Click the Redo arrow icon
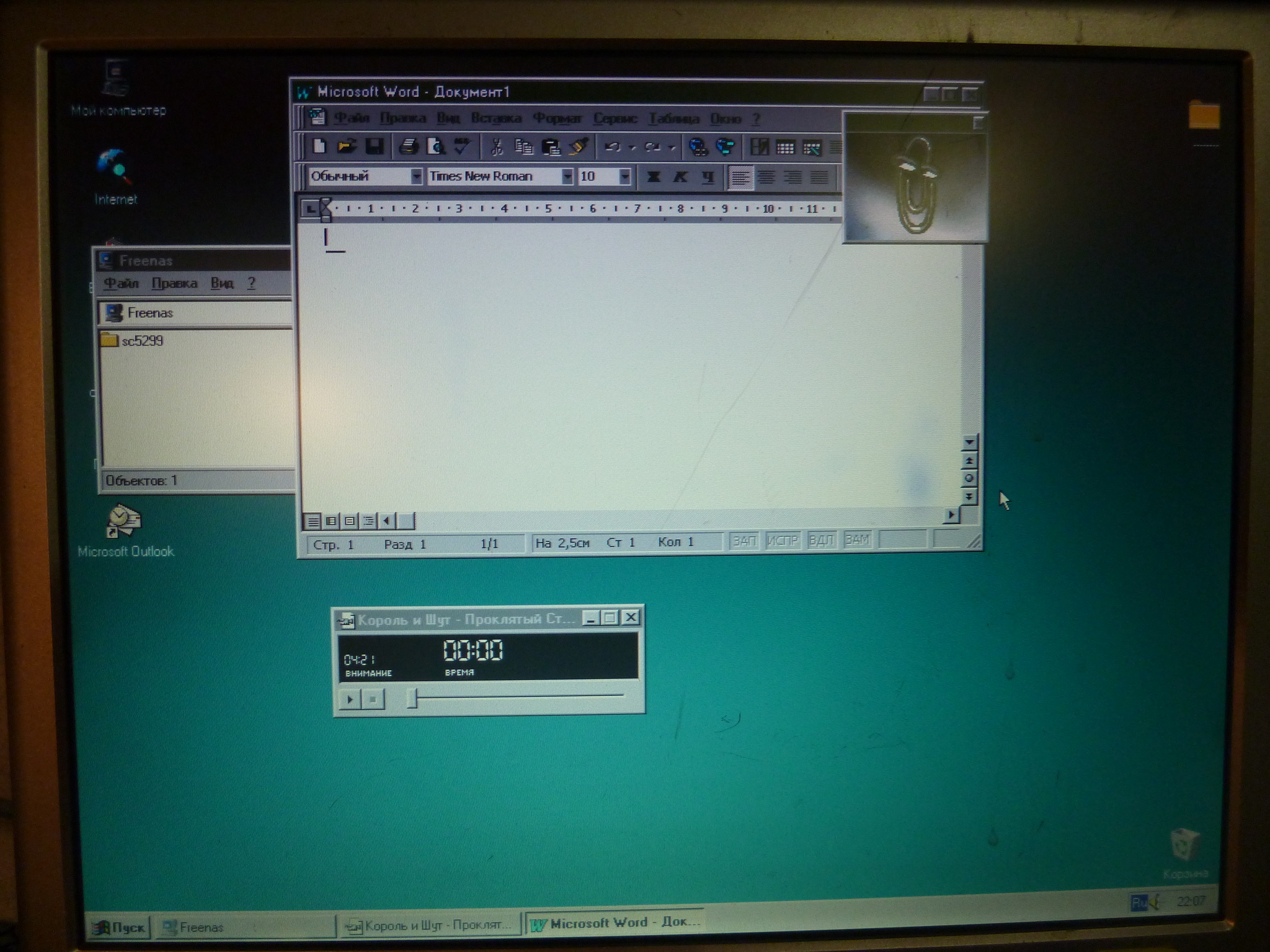The height and width of the screenshot is (952, 1270). click(652, 147)
